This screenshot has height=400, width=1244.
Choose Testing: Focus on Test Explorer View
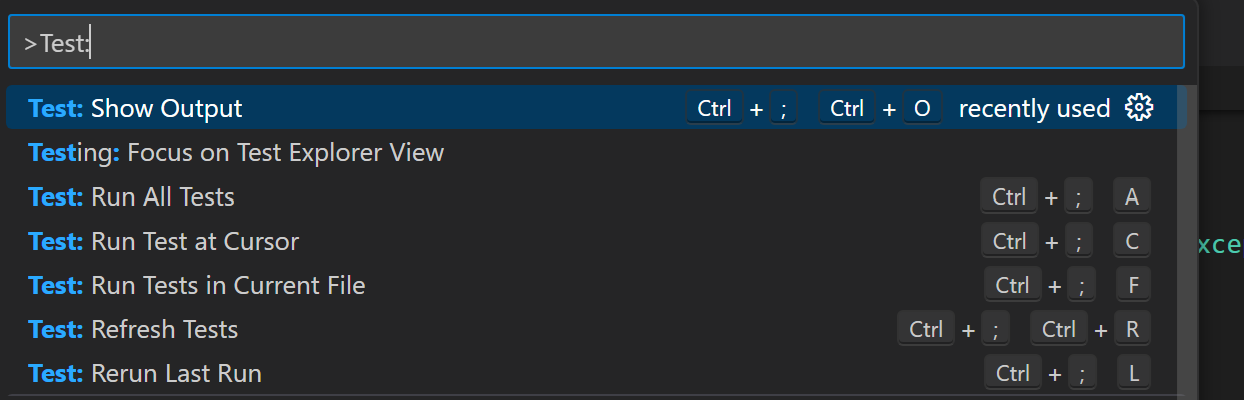click(236, 153)
